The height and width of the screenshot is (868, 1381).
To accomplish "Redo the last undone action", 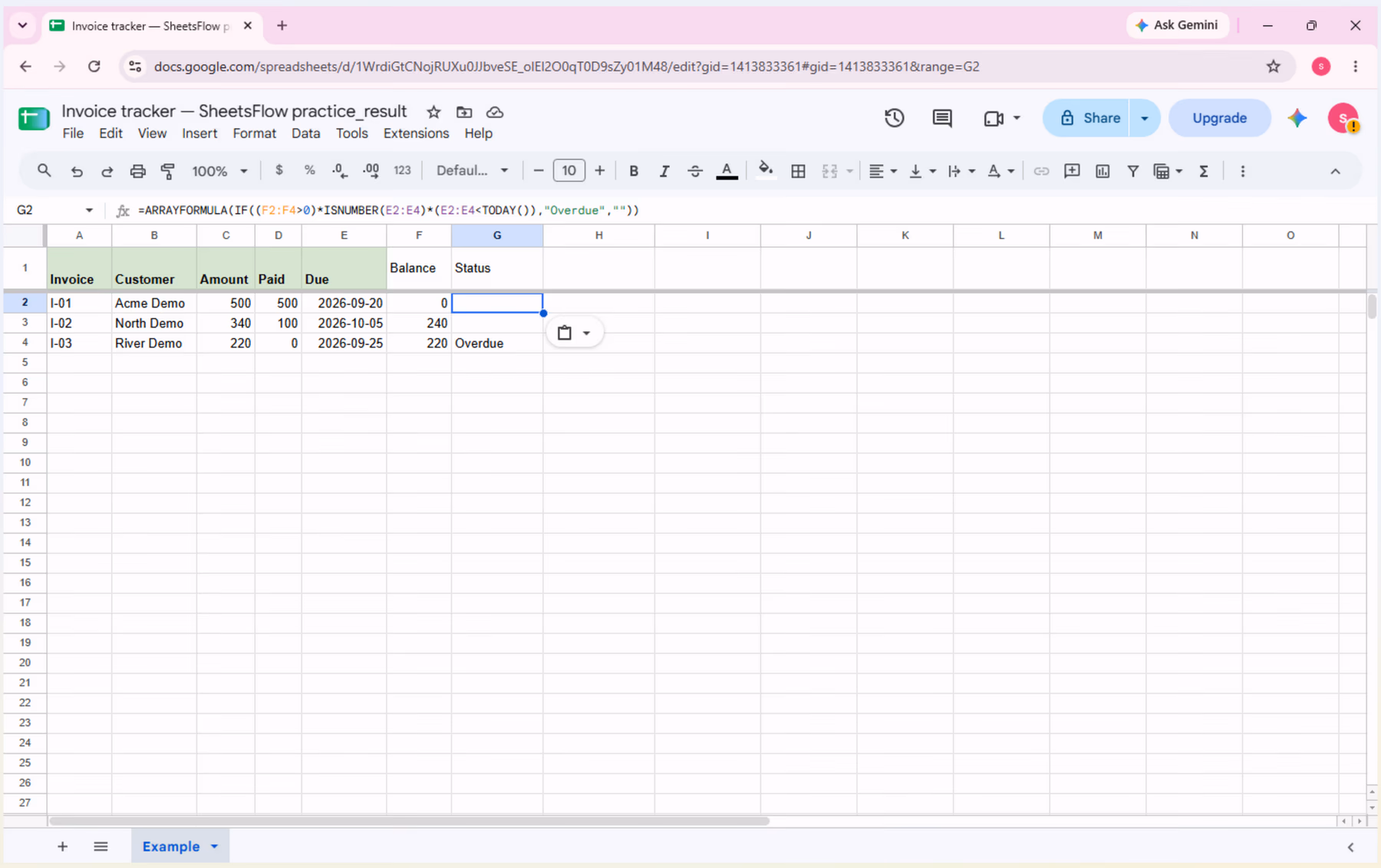I will [x=107, y=171].
